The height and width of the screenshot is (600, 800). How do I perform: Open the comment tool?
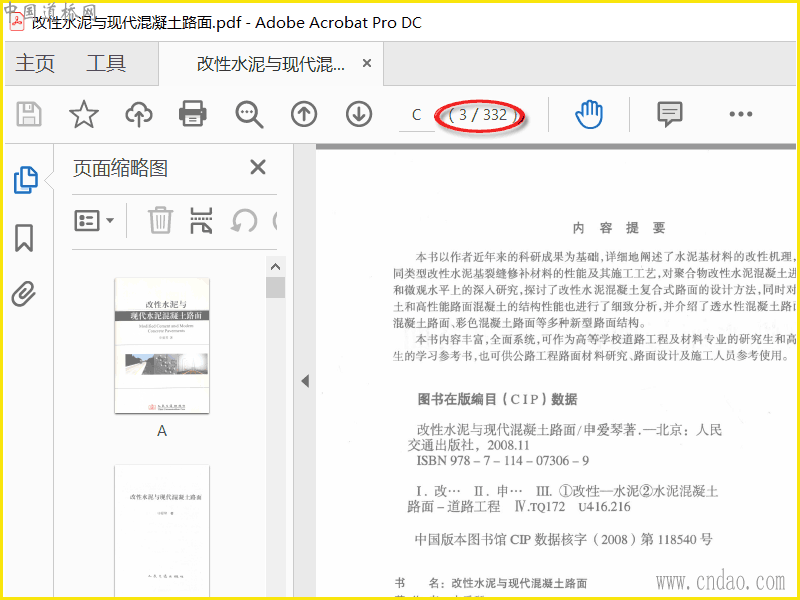point(670,114)
